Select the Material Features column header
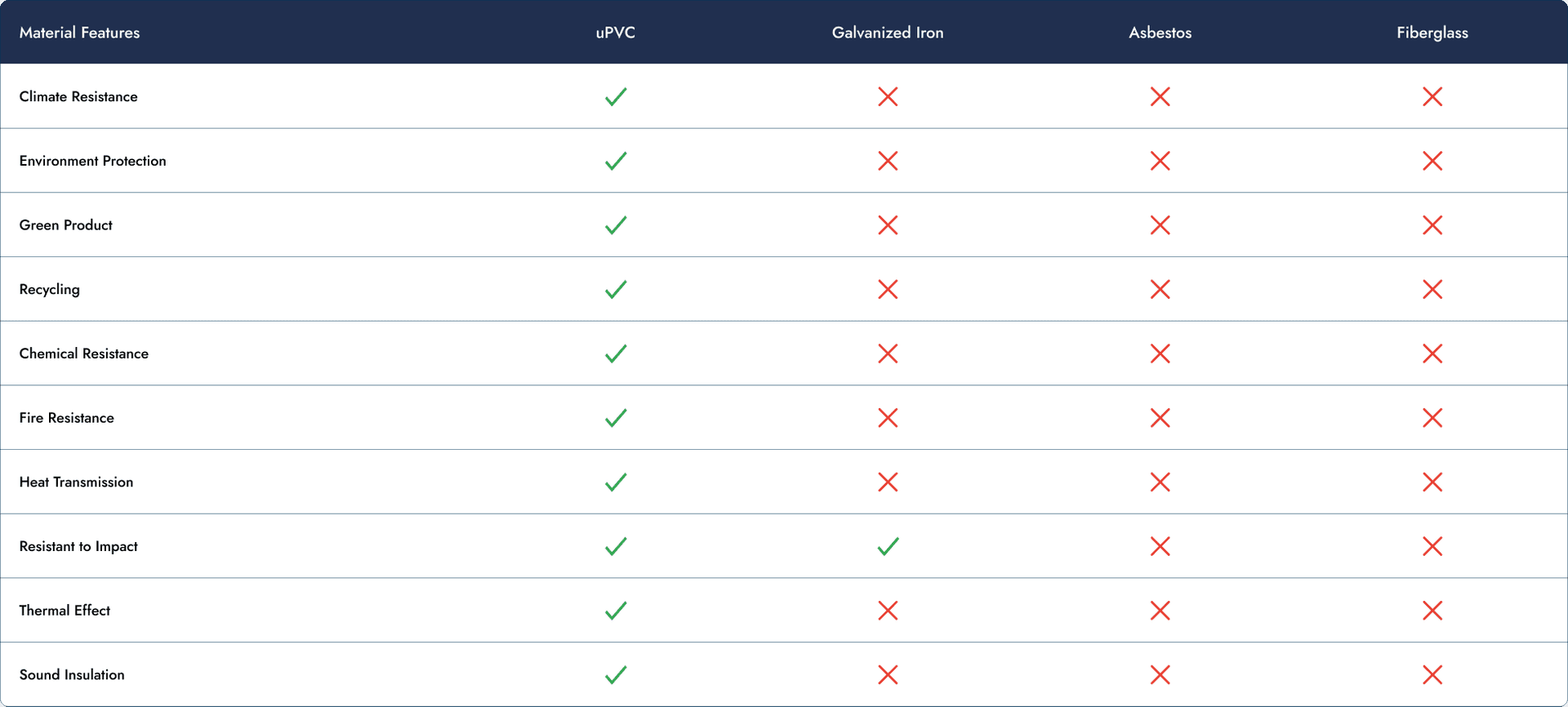 pyautogui.click(x=79, y=33)
